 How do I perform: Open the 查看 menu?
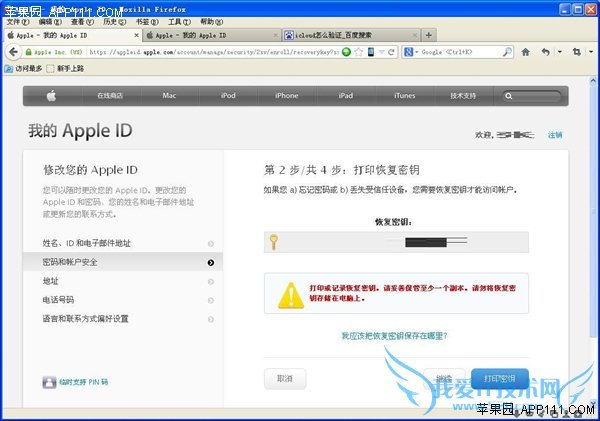[x=82, y=22]
